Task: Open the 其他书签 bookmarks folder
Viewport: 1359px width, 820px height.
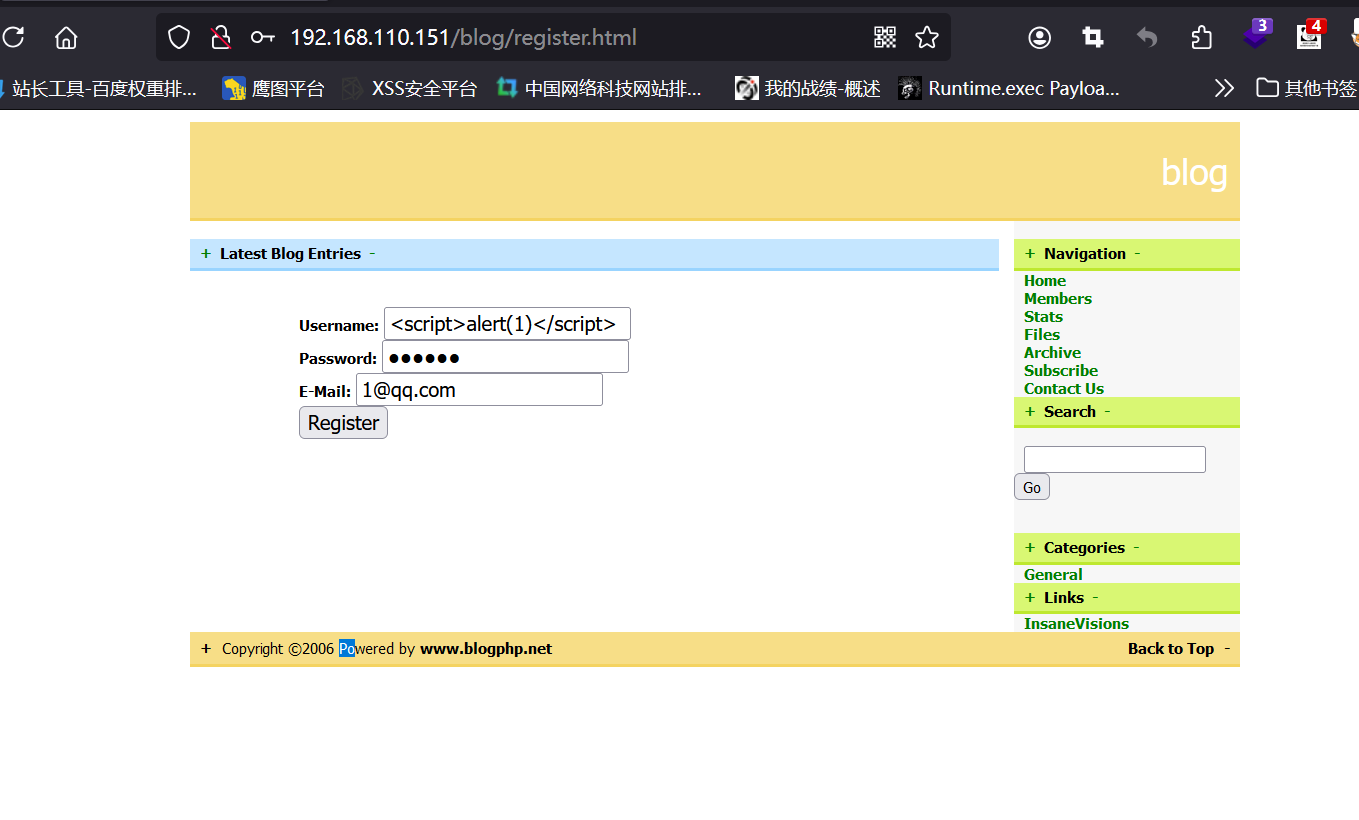Action: (1306, 88)
